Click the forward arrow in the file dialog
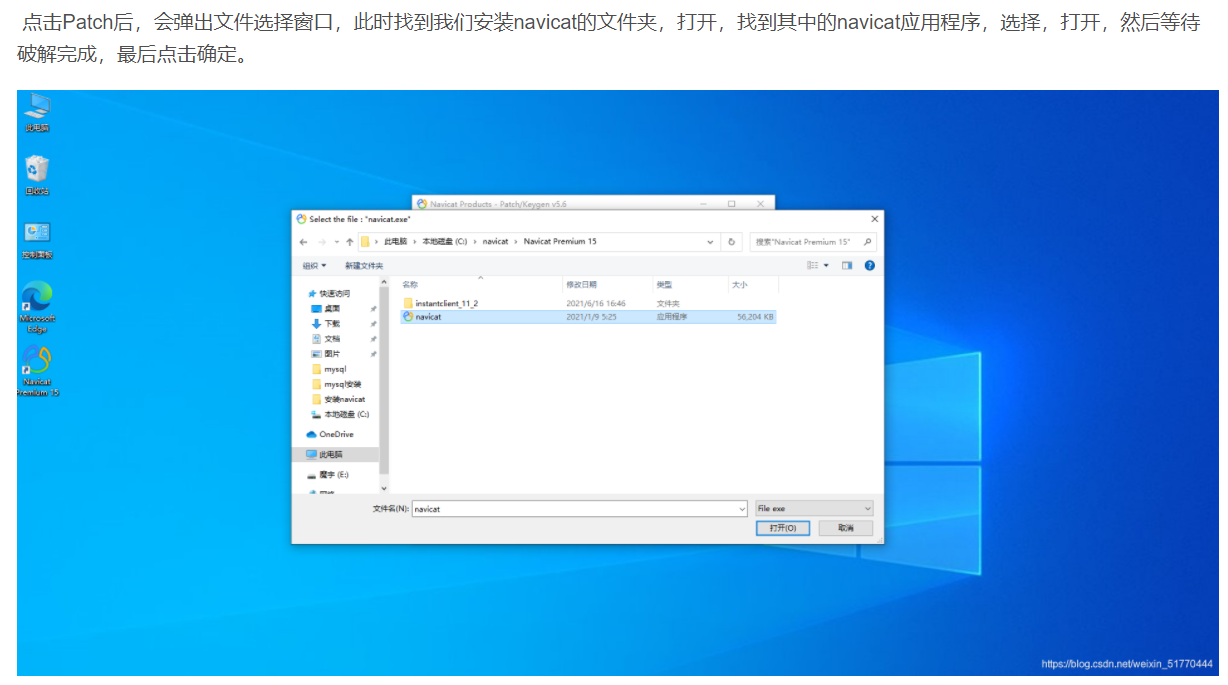The height and width of the screenshot is (685, 1228). (322, 242)
